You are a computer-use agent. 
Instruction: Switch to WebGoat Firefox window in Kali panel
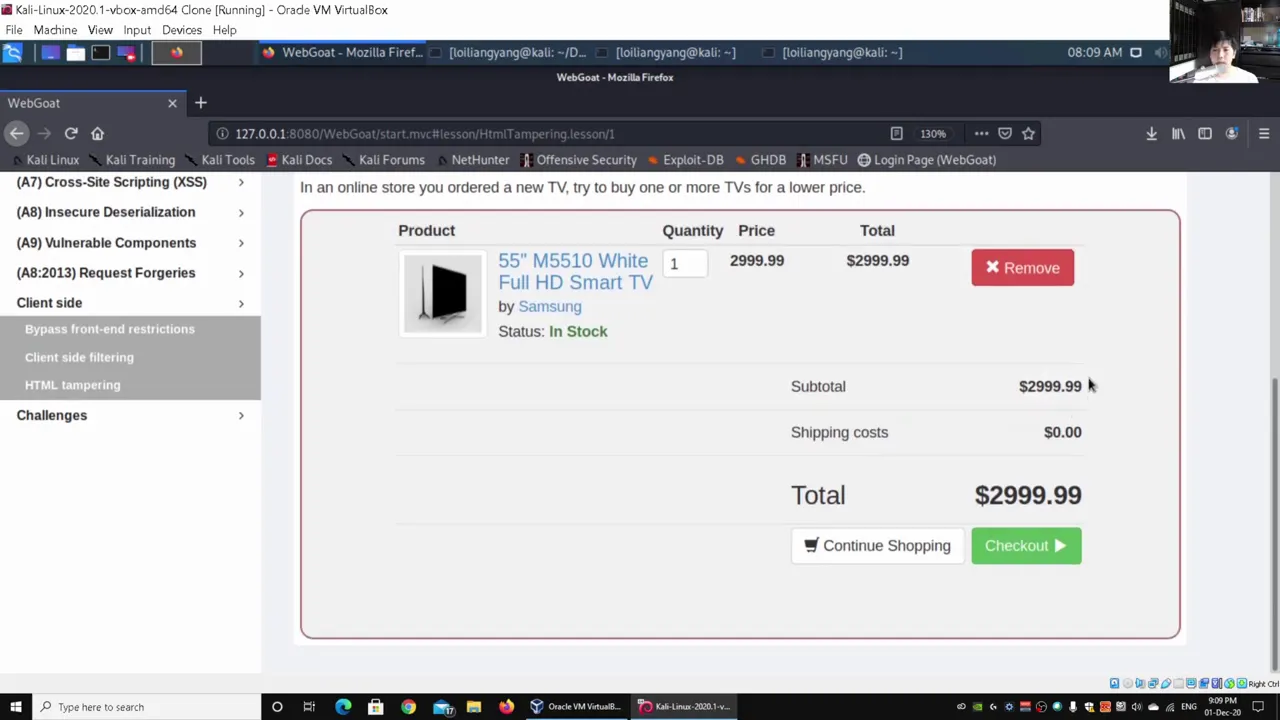342,52
